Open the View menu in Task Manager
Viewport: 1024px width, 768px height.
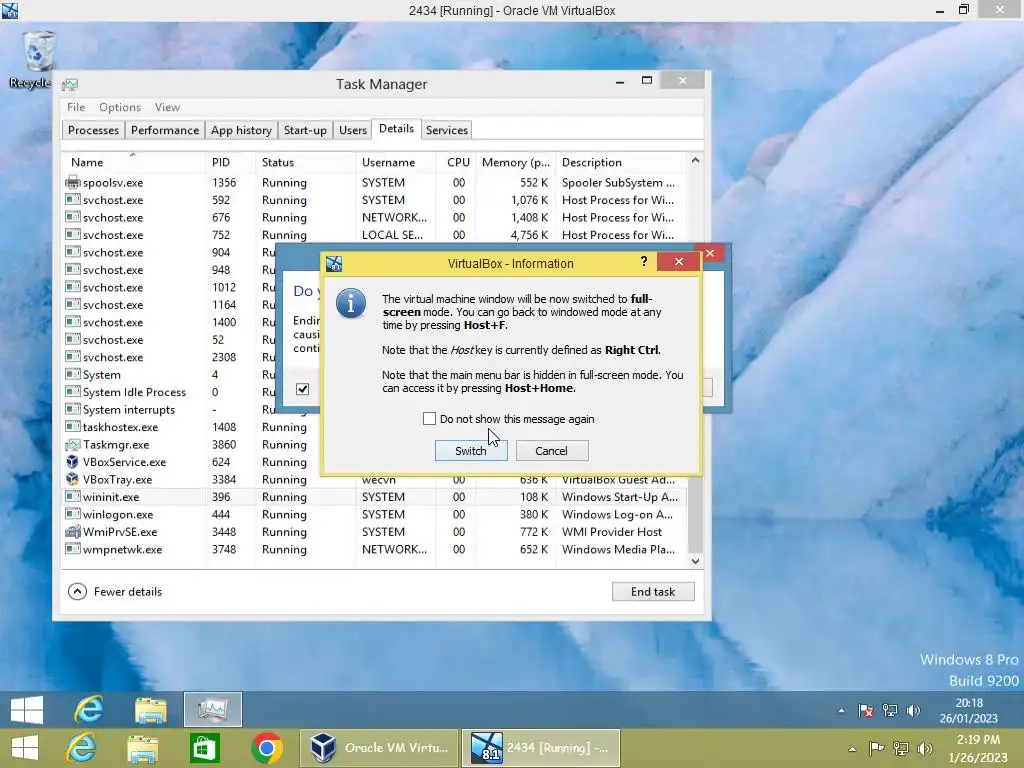(x=167, y=107)
